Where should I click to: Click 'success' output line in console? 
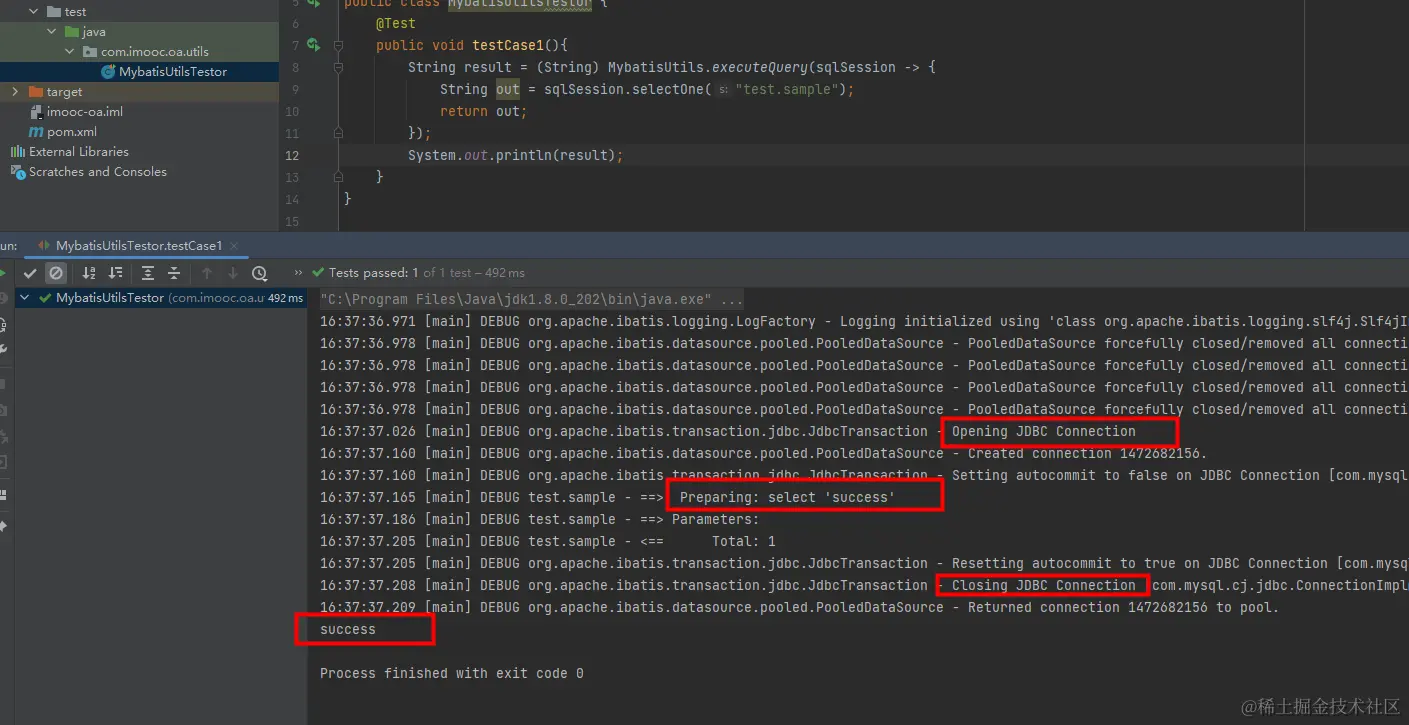pyautogui.click(x=348, y=630)
